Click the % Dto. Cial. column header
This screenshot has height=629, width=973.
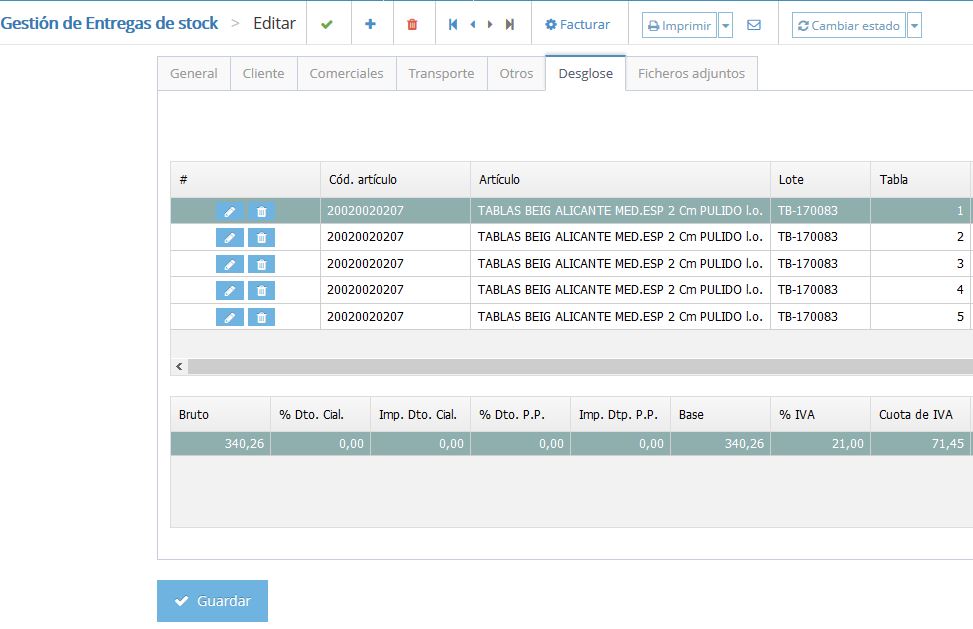(320, 414)
